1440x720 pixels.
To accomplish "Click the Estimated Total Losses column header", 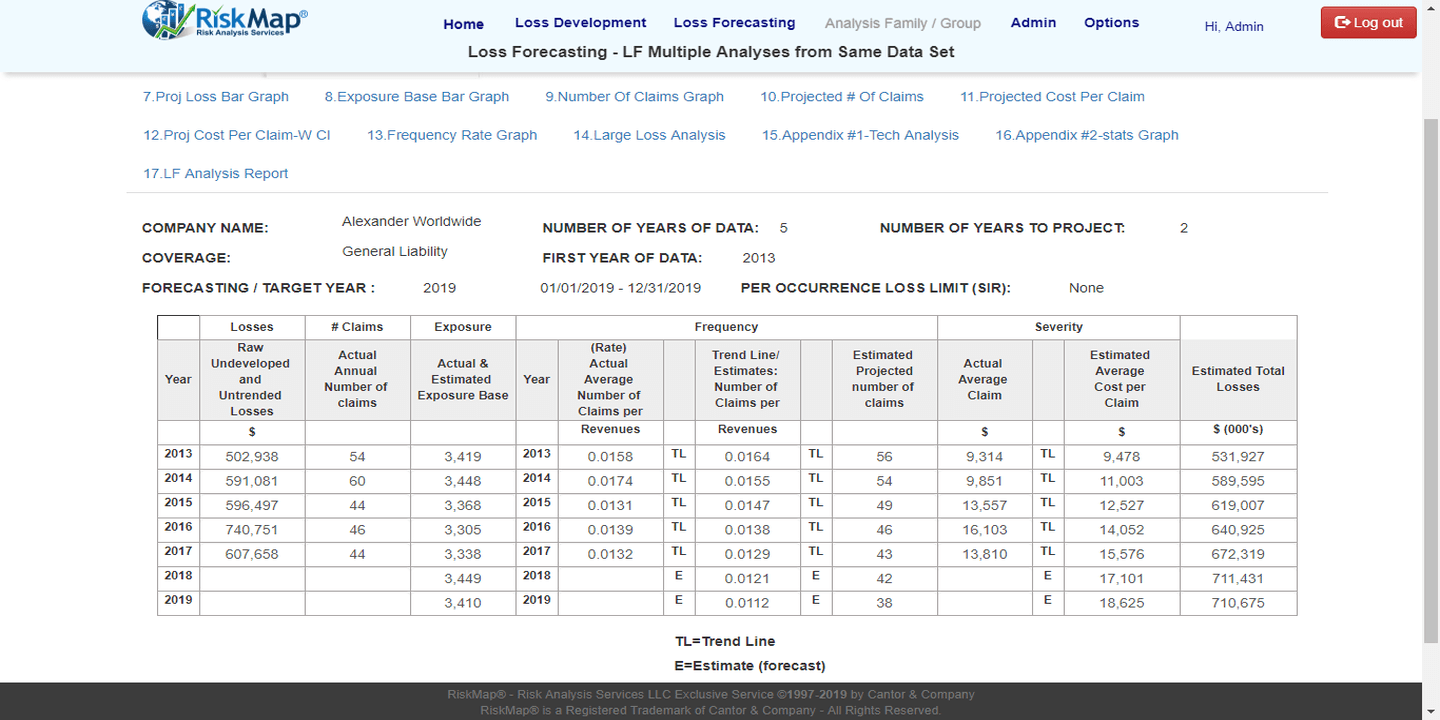I will click(x=1238, y=379).
